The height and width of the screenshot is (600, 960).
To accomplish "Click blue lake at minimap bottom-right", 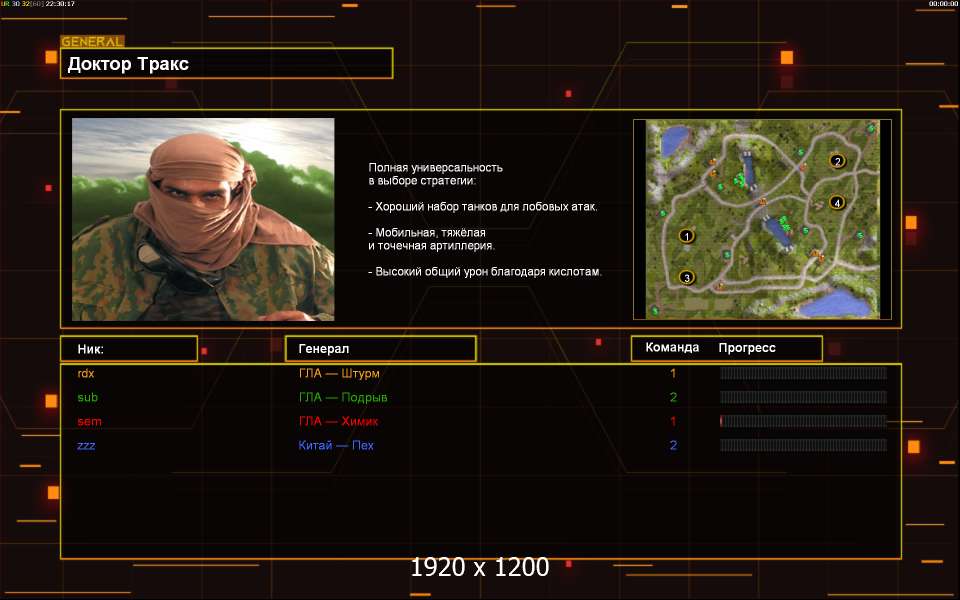I will click(834, 304).
